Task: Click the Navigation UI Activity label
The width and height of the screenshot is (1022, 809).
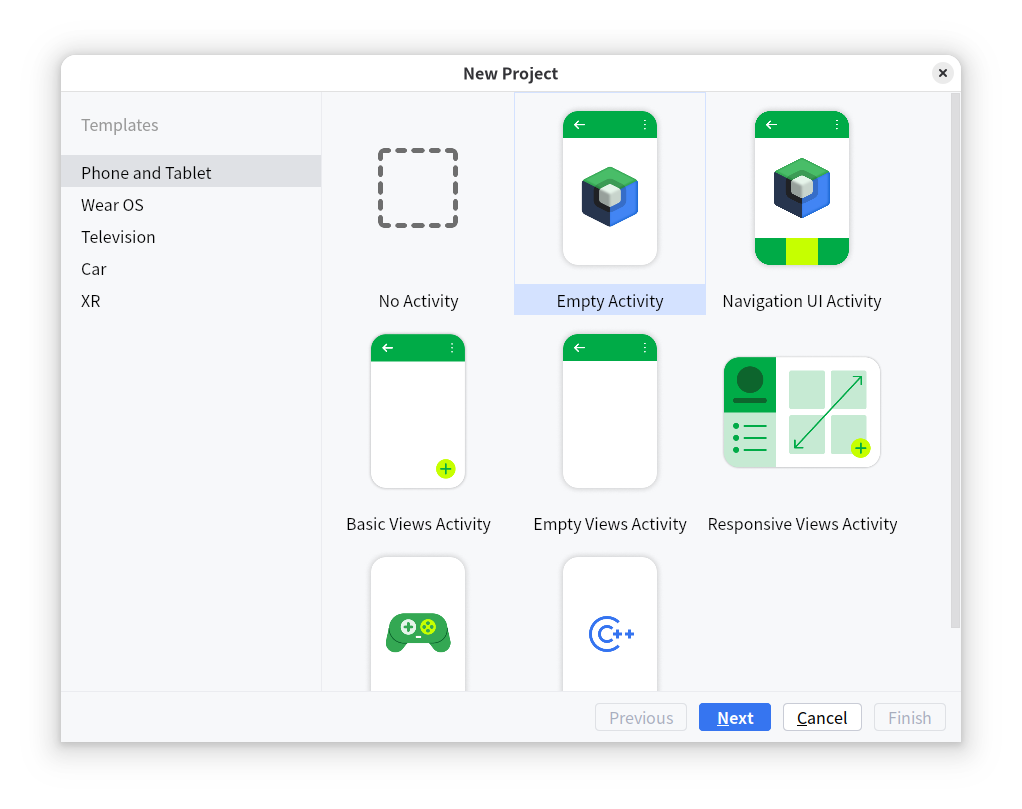Action: tap(801, 301)
